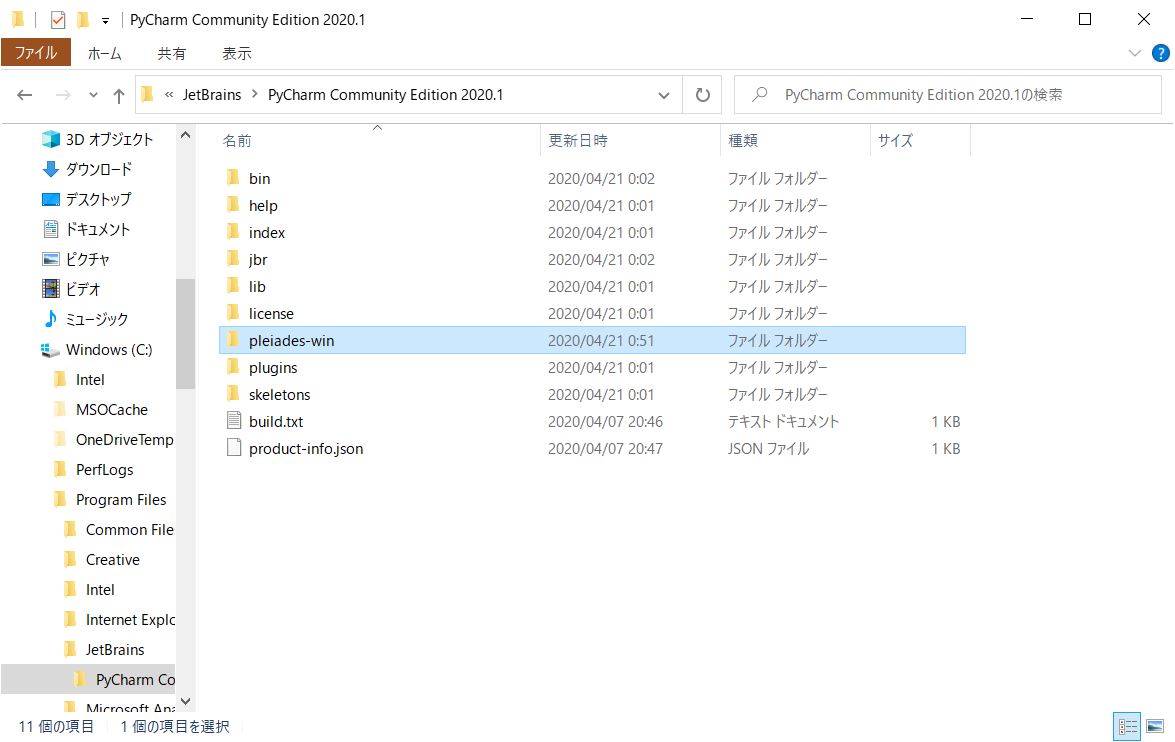Click the Back navigation arrow
The height and width of the screenshot is (742, 1175).
(x=25, y=95)
